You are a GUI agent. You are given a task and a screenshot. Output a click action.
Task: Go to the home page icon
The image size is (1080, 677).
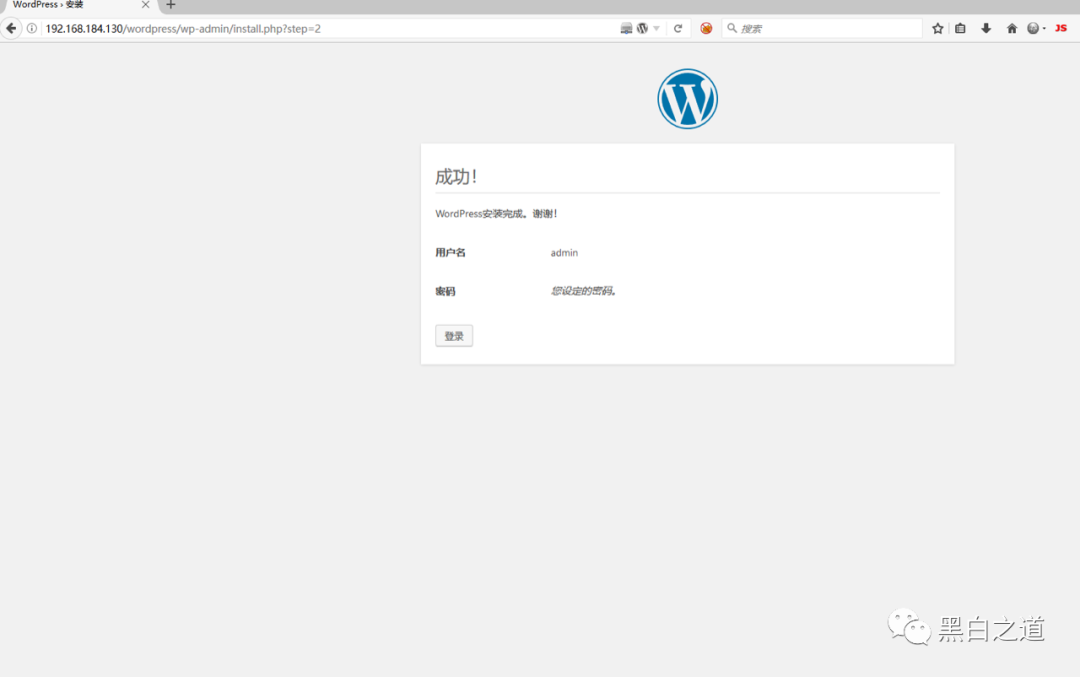(1012, 28)
